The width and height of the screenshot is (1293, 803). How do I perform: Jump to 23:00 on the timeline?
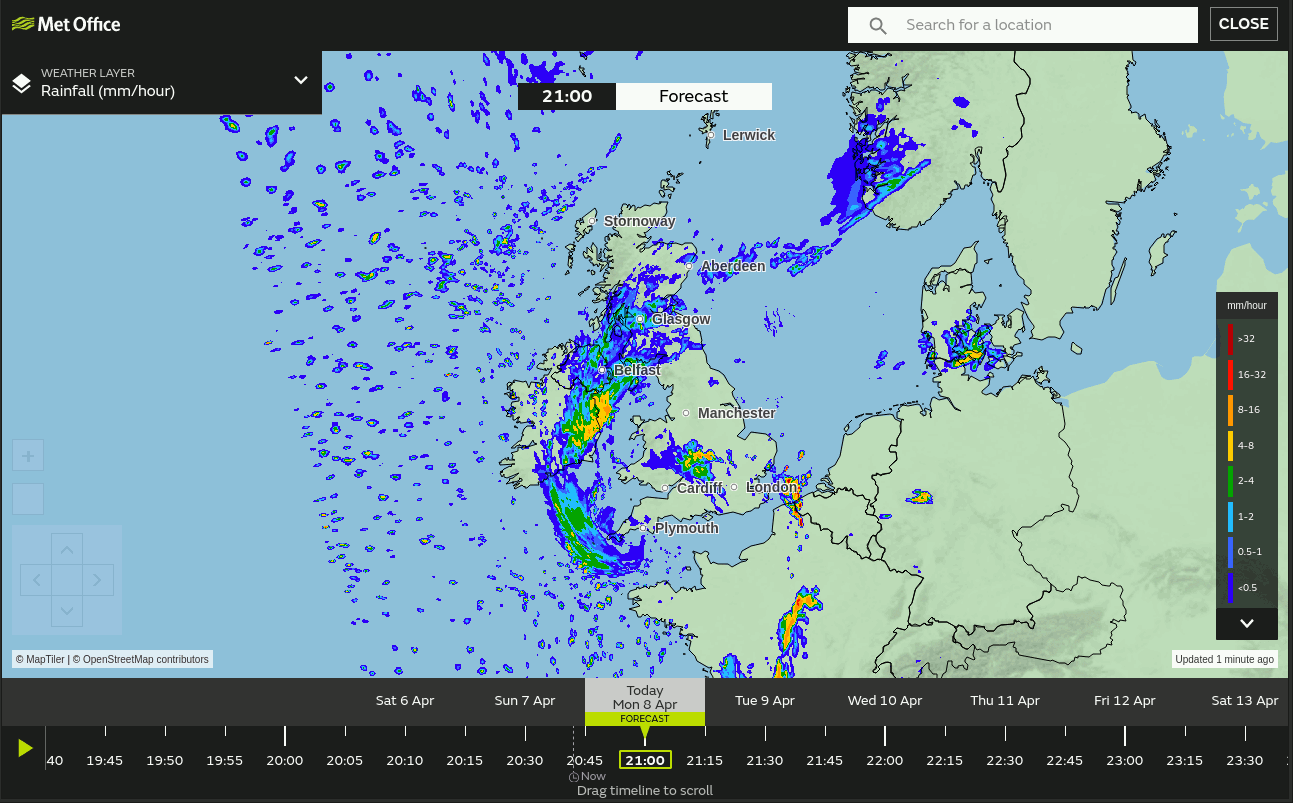pyautogui.click(x=1125, y=760)
